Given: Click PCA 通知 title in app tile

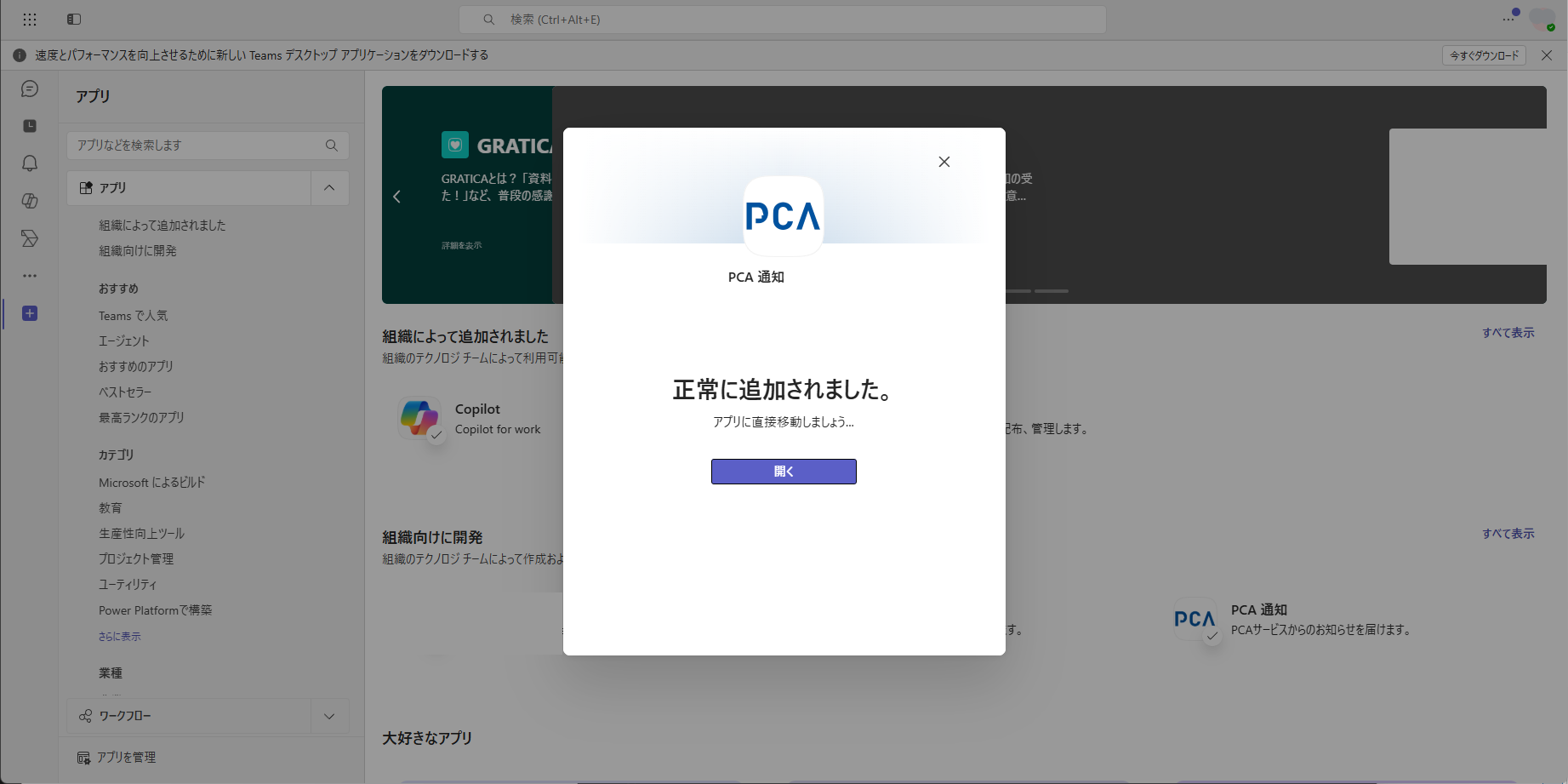Looking at the screenshot, I should 1259,610.
